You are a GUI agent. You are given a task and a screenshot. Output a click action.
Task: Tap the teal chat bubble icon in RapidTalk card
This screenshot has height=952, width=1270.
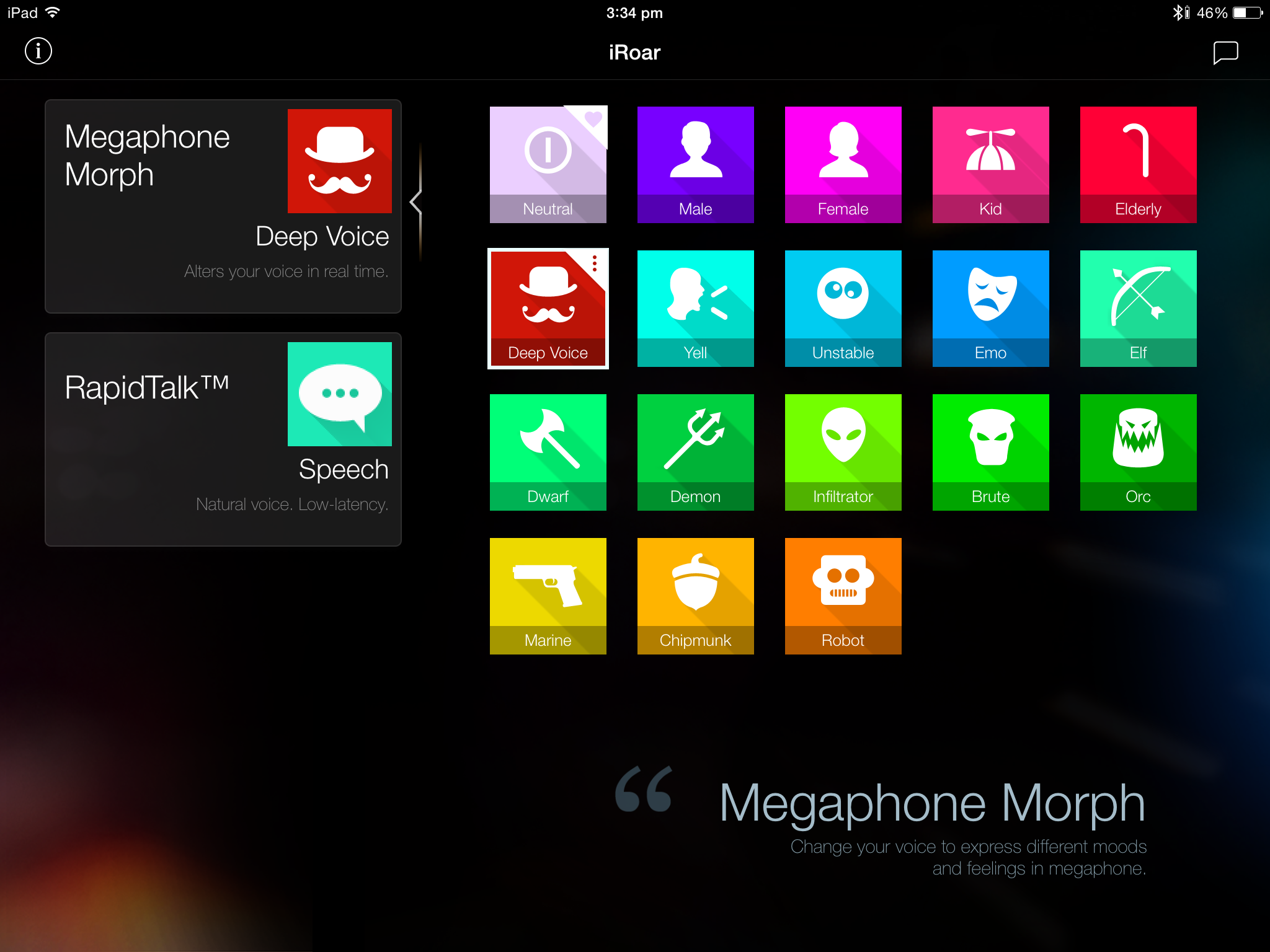click(x=340, y=394)
